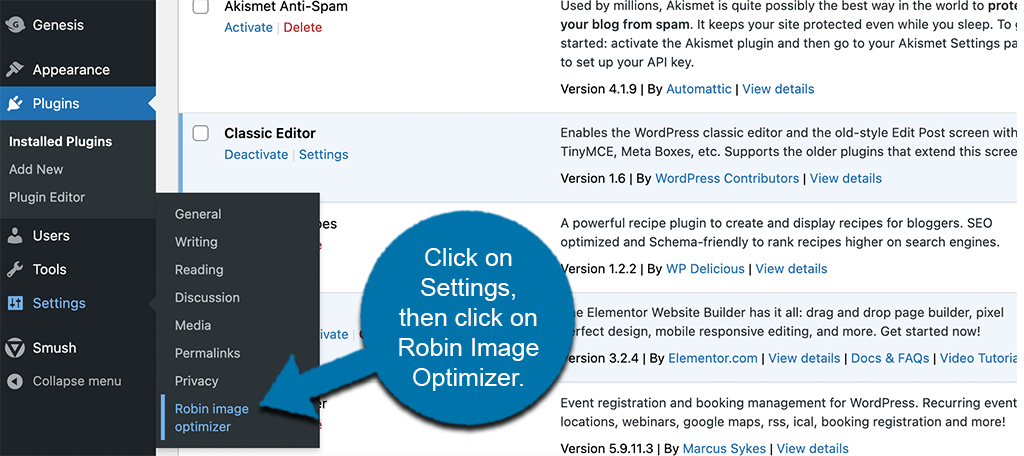Viewport: 1024px width, 456px height.
Task: Open Robin image optimizer settings
Action: pyautogui.click(x=212, y=417)
